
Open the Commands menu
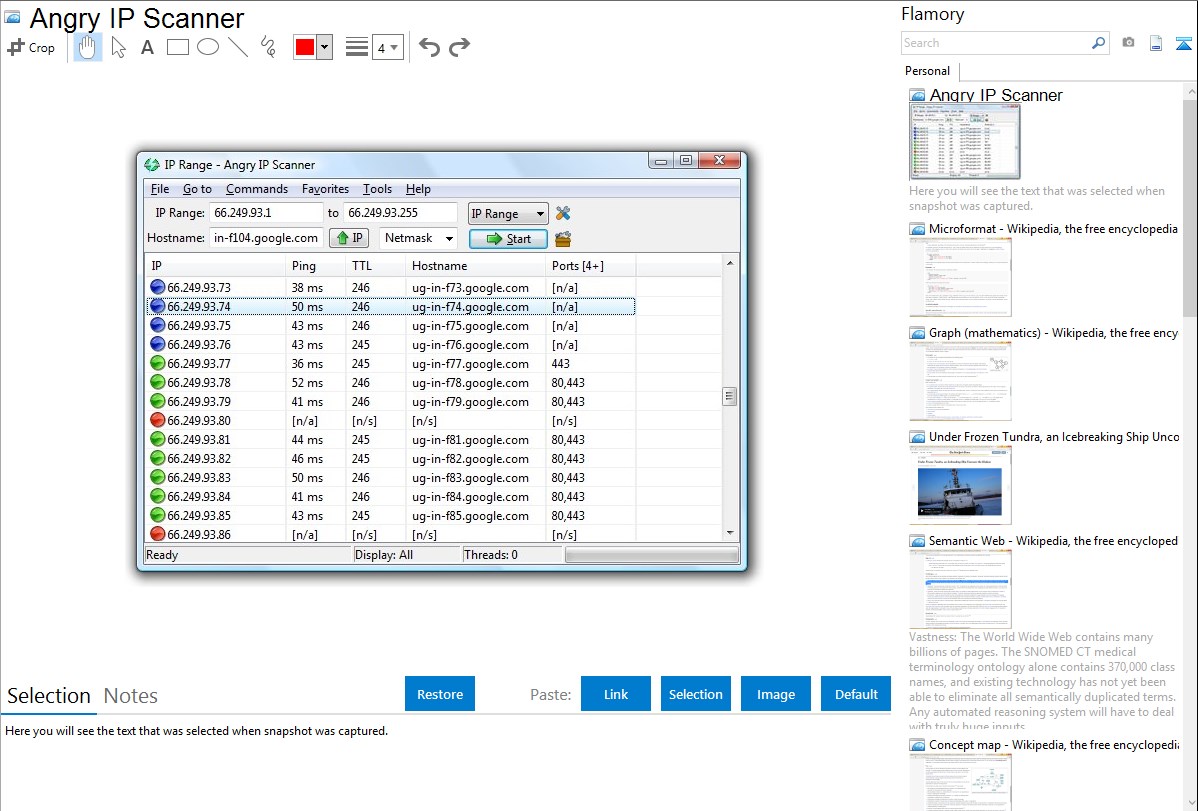pos(257,189)
